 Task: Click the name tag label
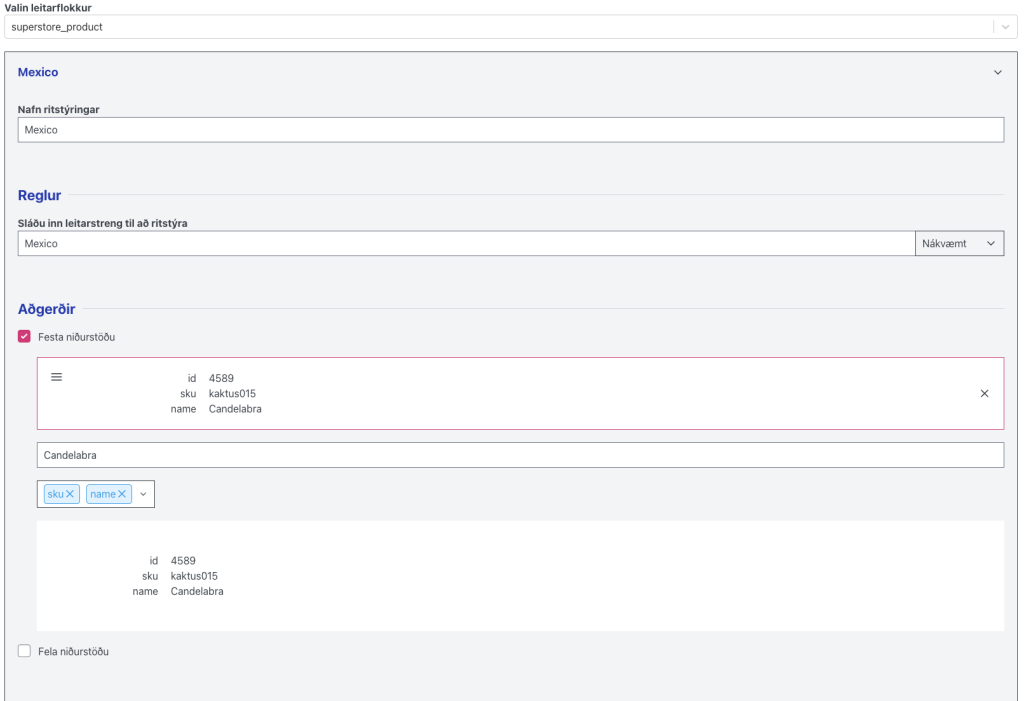(102, 494)
